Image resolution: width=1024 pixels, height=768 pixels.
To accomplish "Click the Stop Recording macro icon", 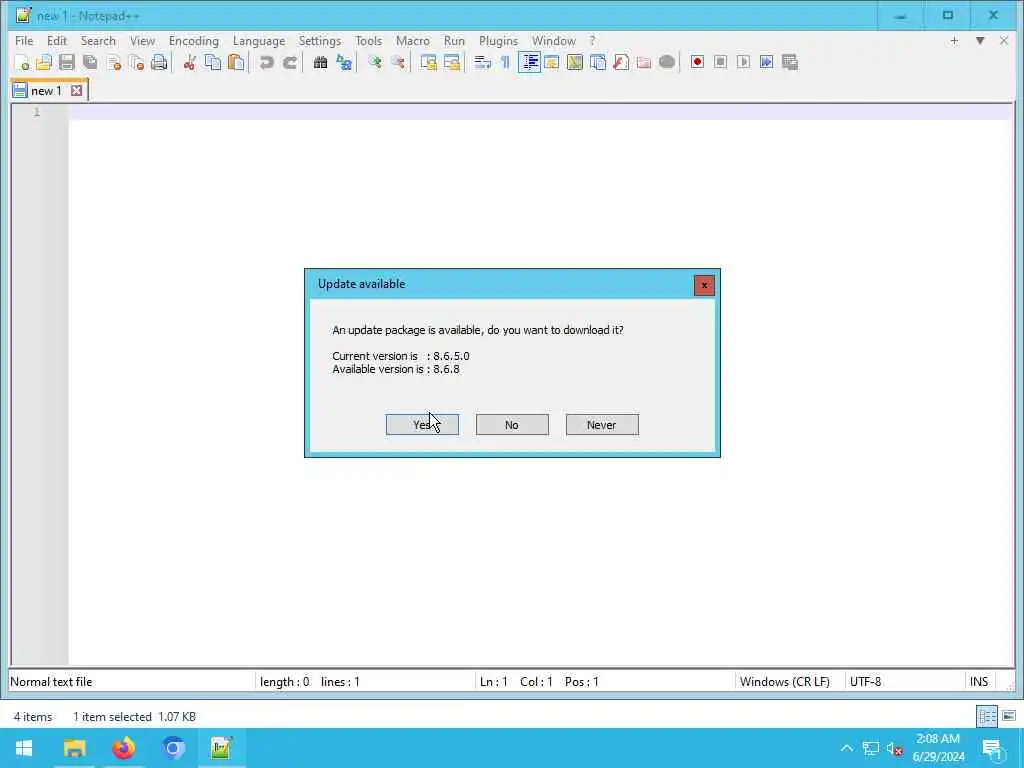I will click(x=720, y=63).
